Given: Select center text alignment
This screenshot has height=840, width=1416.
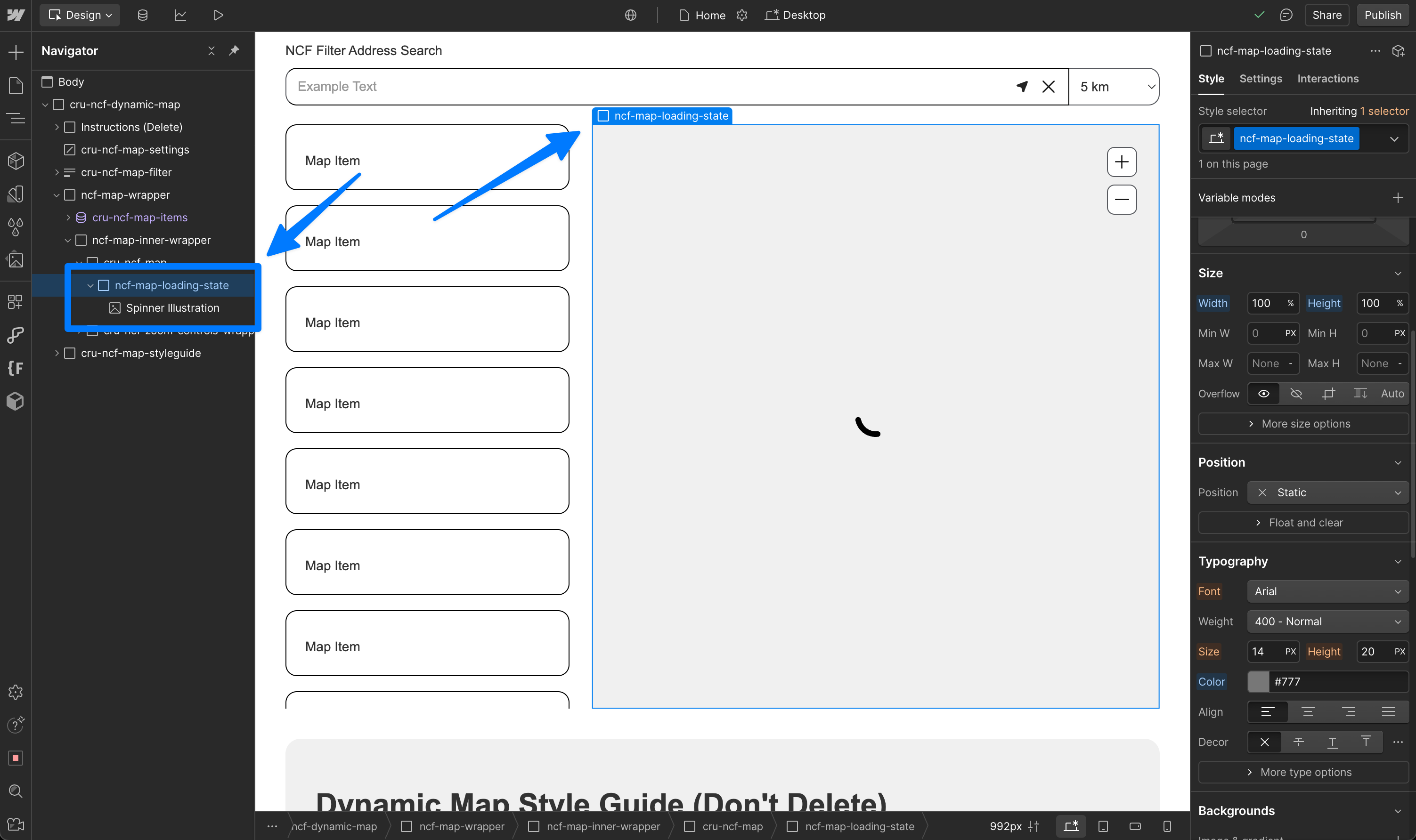Looking at the screenshot, I should [x=1308, y=711].
